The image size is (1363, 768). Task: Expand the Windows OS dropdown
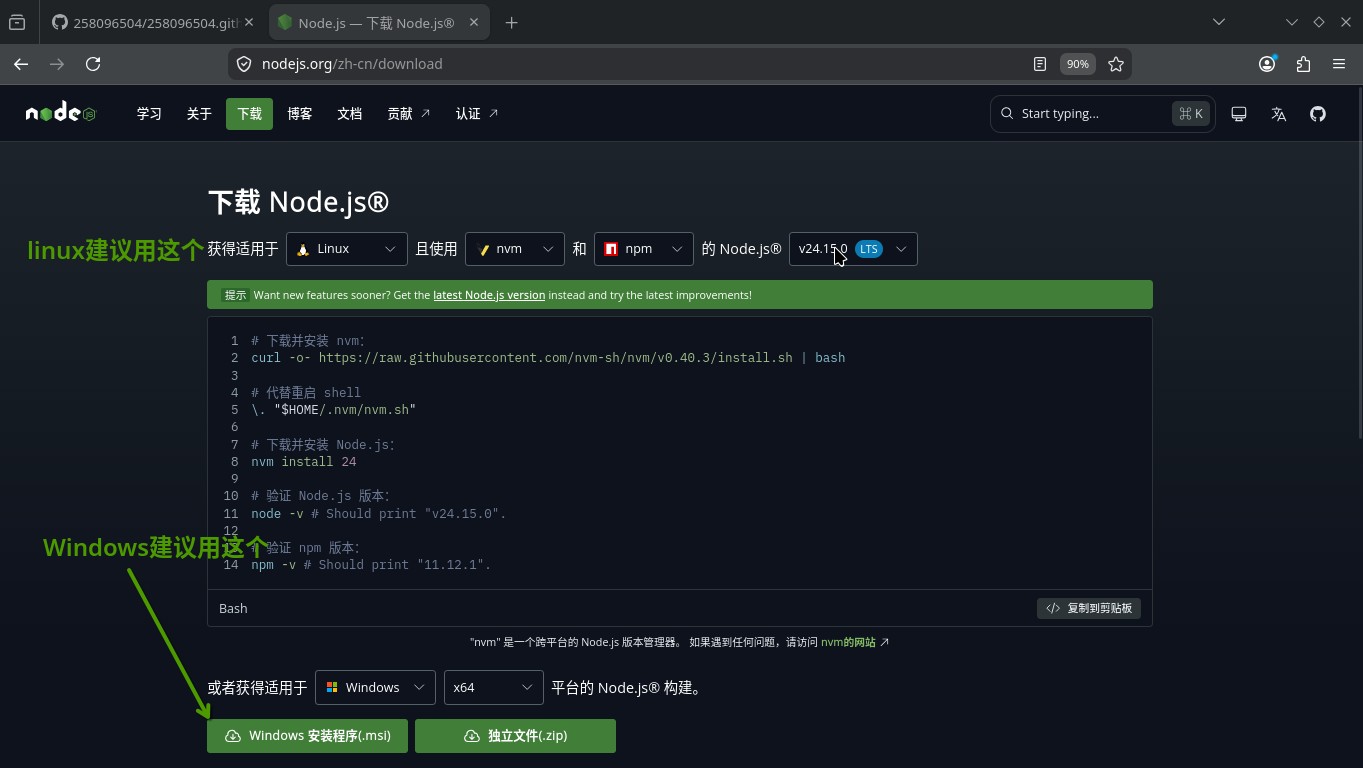[375, 687]
